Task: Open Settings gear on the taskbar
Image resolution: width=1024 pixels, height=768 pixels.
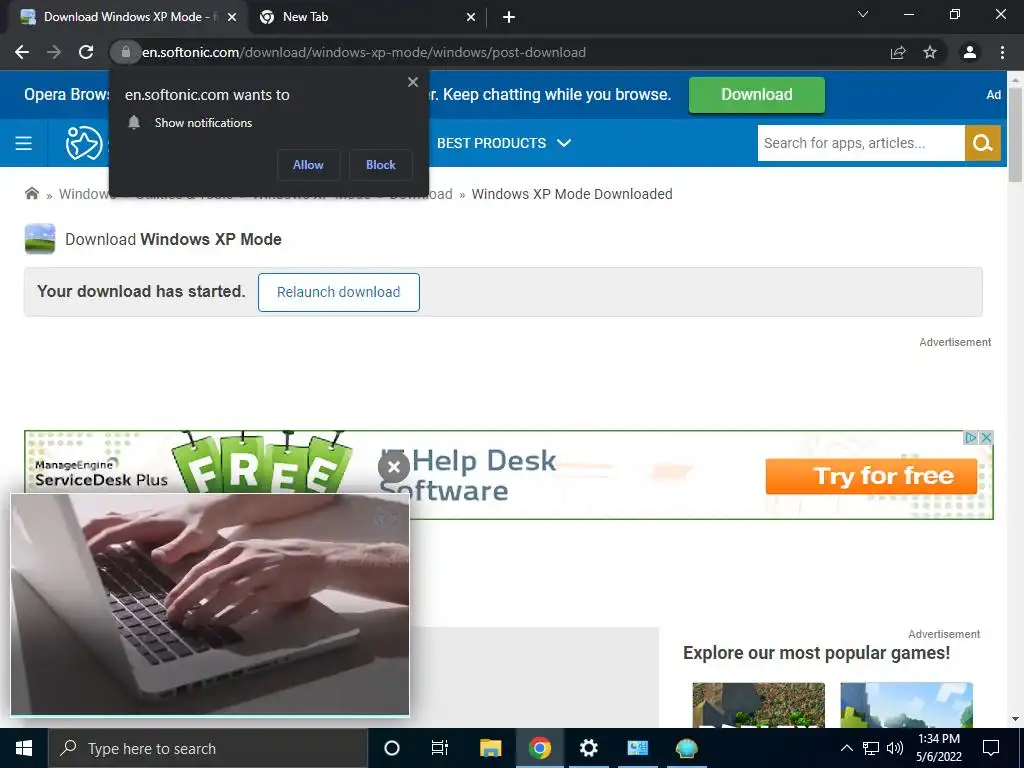Action: pyautogui.click(x=588, y=748)
